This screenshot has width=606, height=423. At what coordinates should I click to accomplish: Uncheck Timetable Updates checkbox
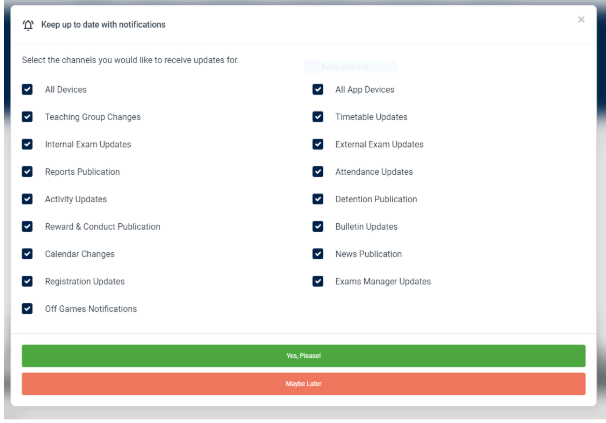coord(318,117)
